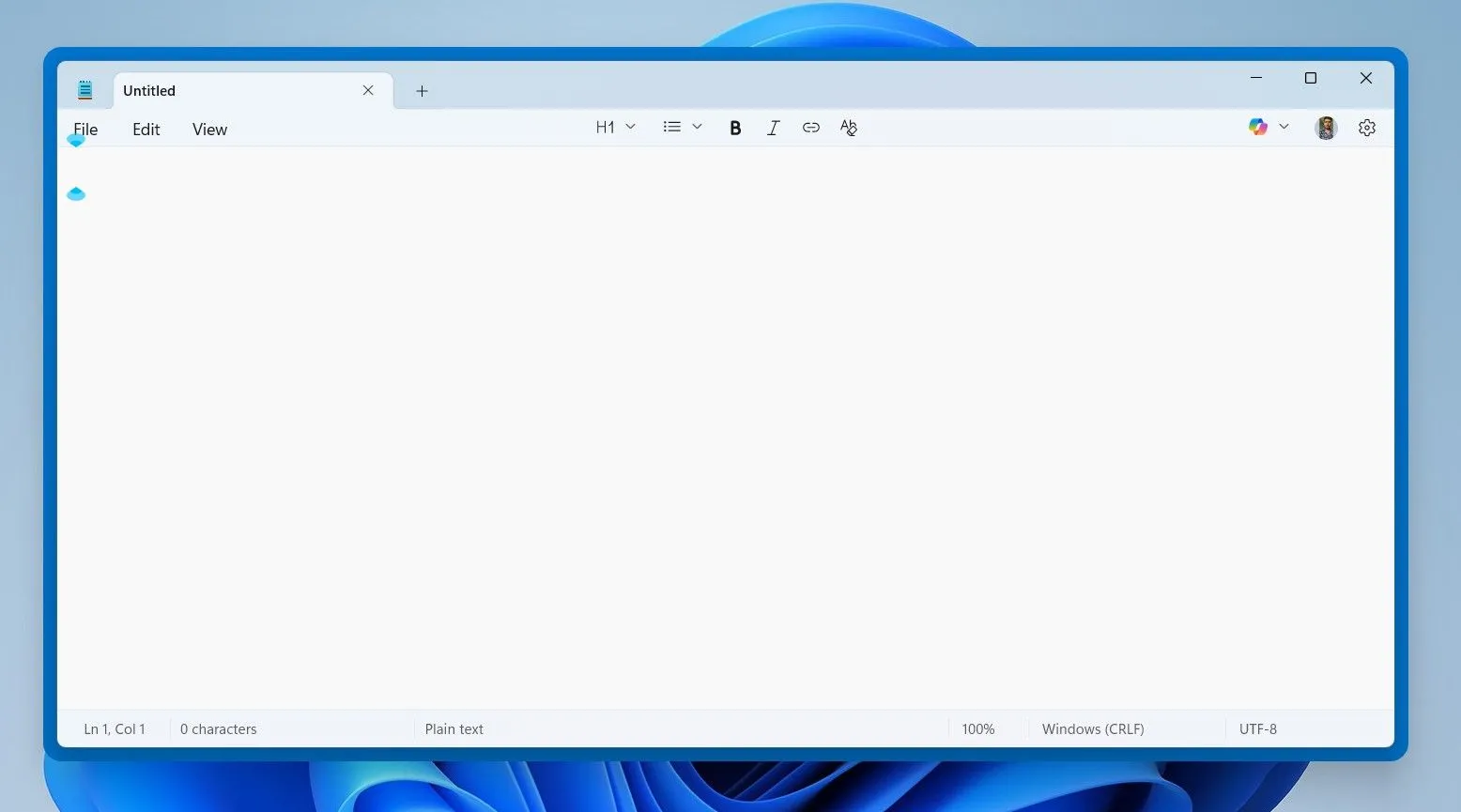Expand the list style dropdown
Image resolution: width=1461 pixels, height=812 pixels.
tap(697, 127)
